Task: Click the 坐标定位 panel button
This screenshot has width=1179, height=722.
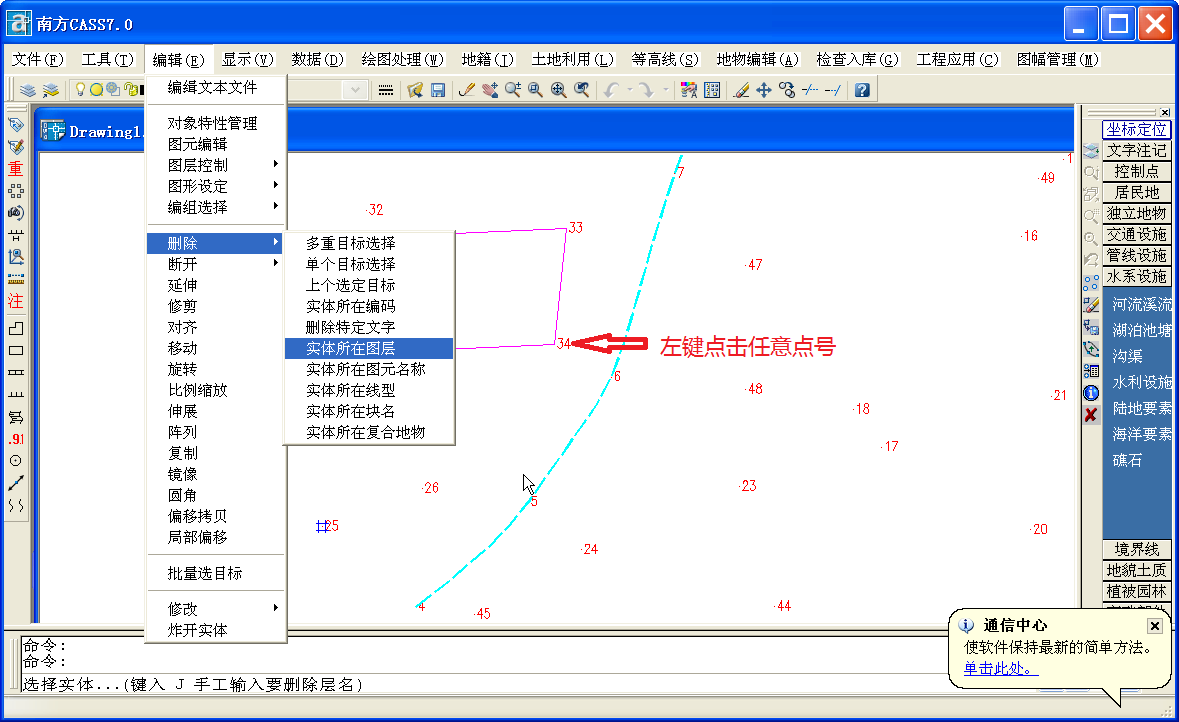Action: [x=1136, y=129]
